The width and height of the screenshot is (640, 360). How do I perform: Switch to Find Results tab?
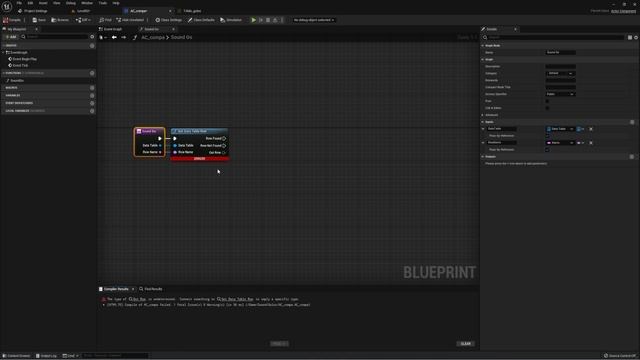point(151,289)
